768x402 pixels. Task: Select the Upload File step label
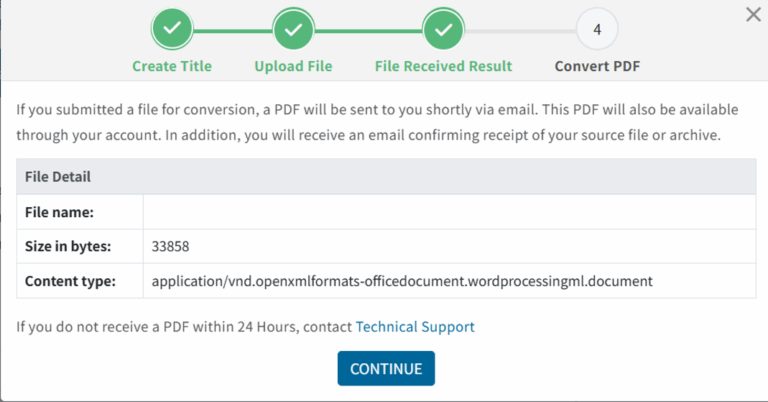tap(293, 66)
